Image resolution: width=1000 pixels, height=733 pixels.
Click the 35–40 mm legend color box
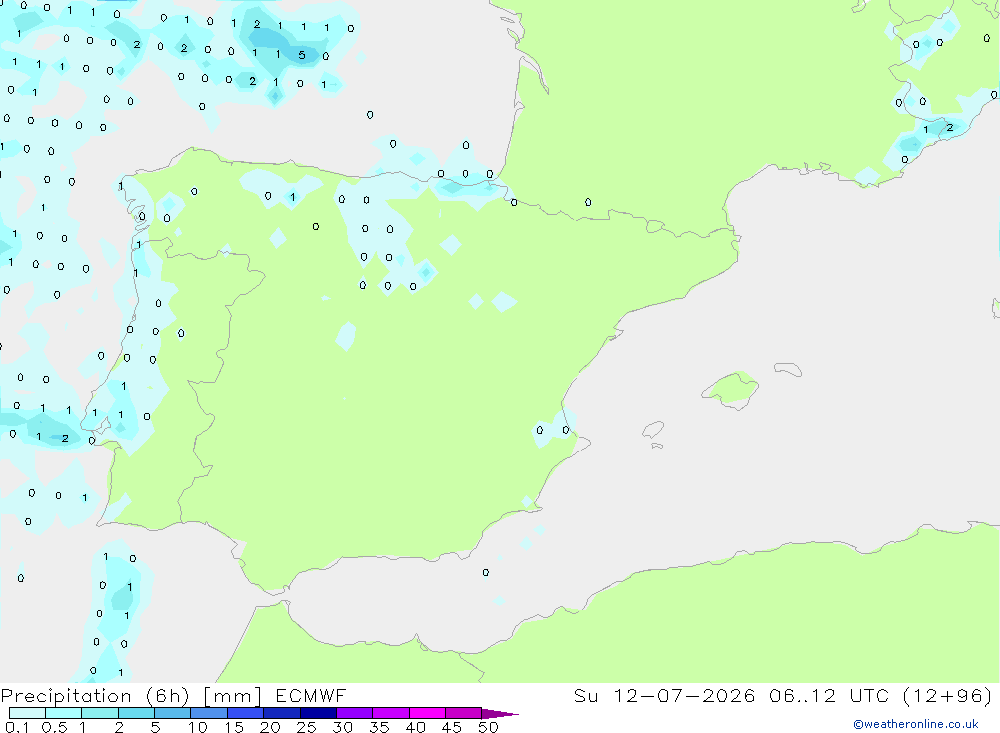pyautogui.click(x=391, y=713)
